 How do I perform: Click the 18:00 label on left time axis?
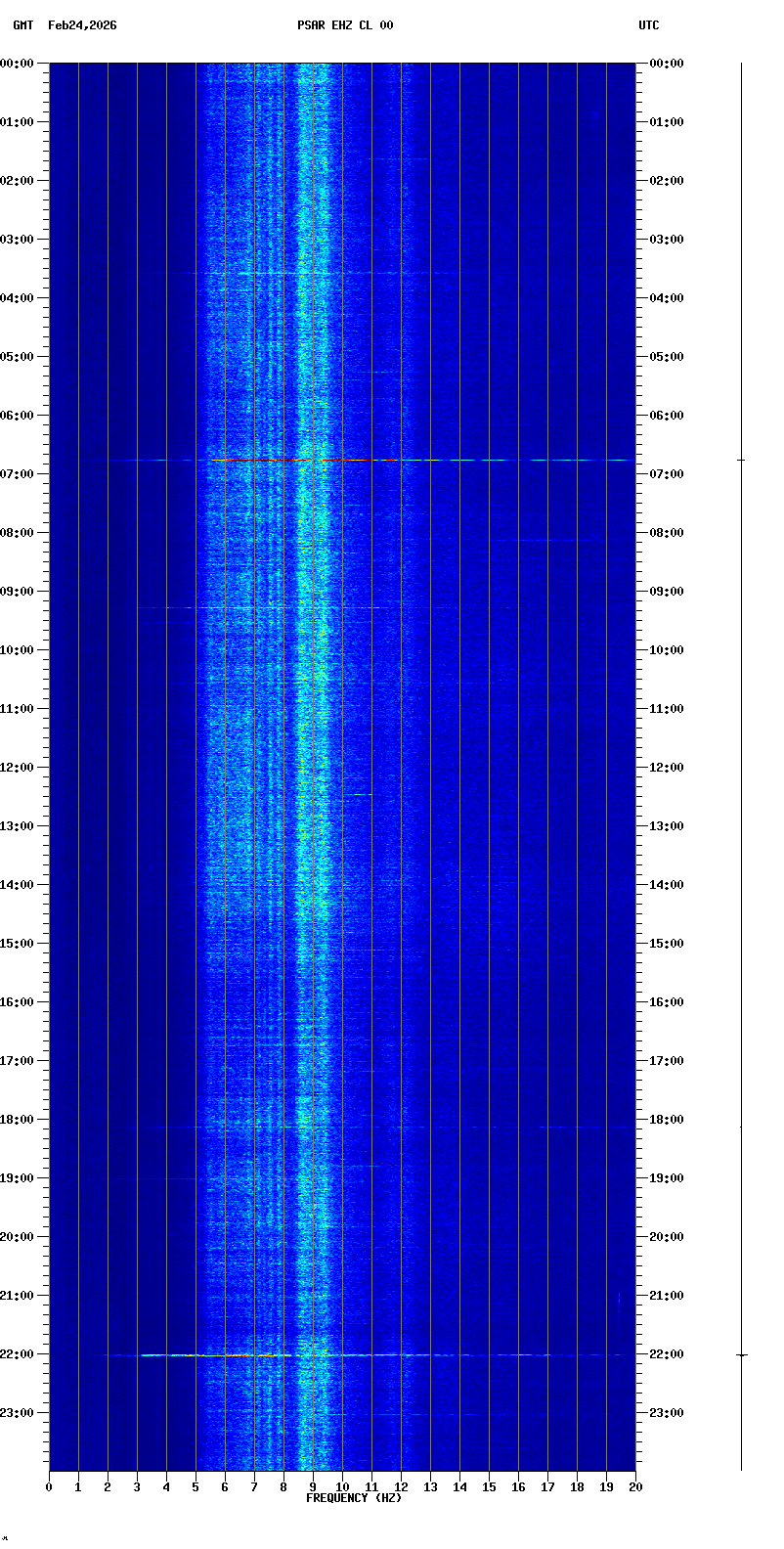[x=18, y=1120]
